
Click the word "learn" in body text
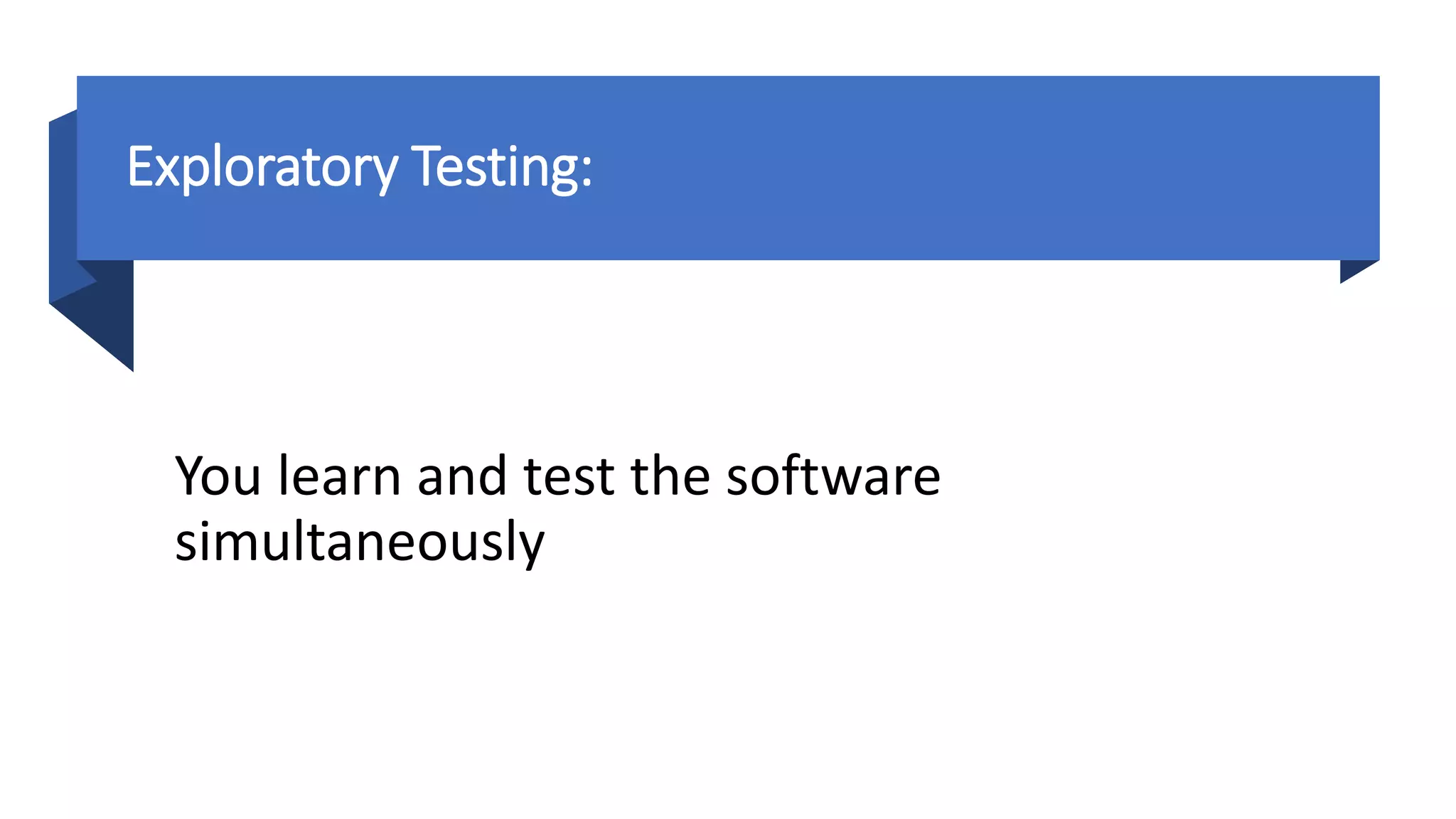[x=339, y=476]
